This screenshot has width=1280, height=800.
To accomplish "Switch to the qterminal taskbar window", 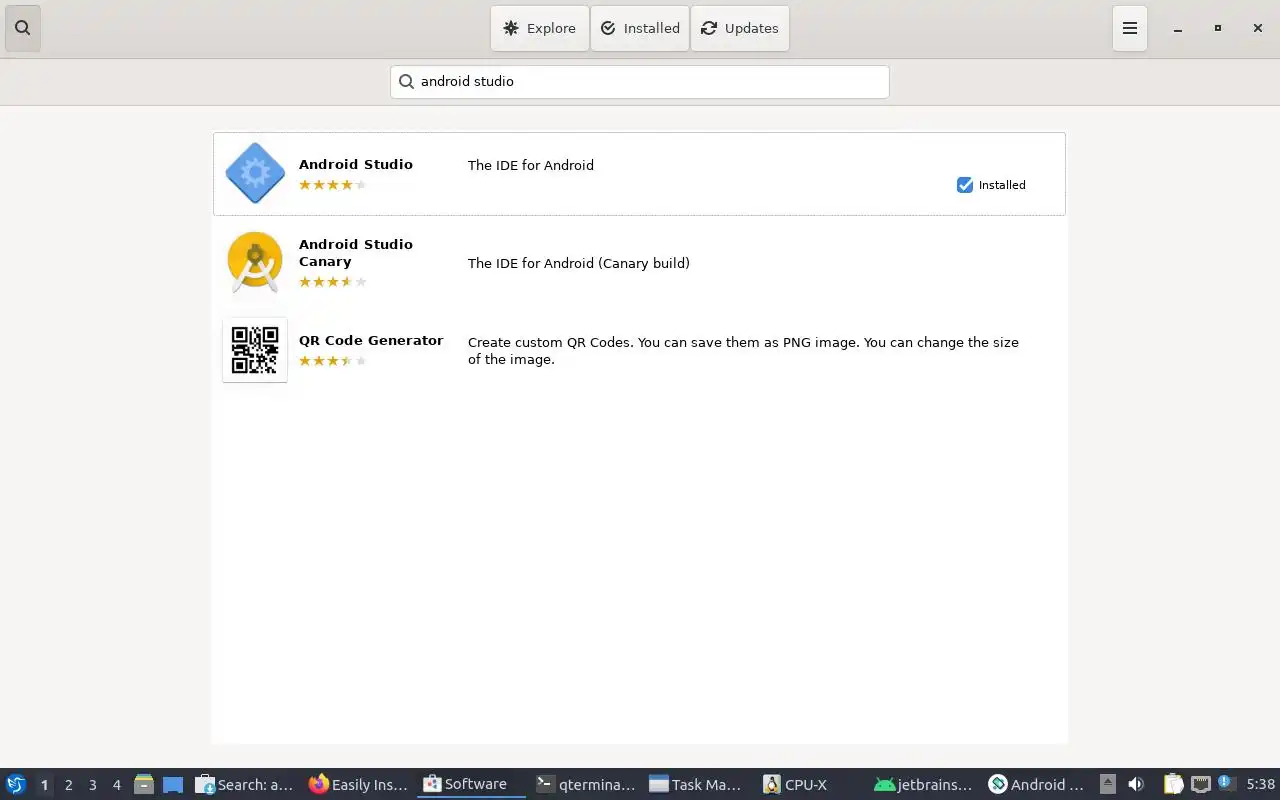I will coord(585,785).
